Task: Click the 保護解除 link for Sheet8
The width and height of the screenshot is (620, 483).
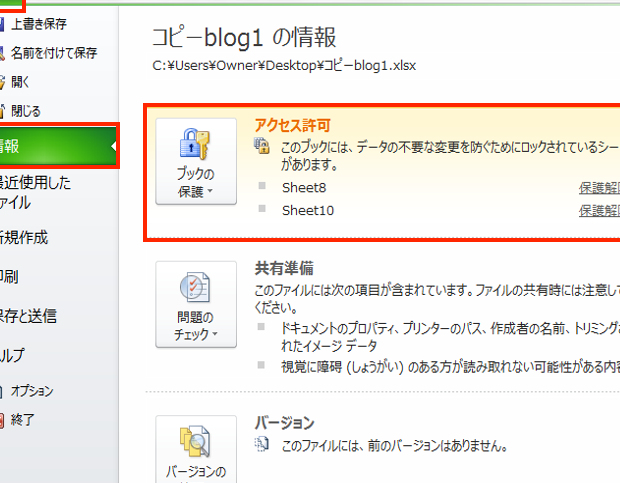Action: [x=598, y=188]
